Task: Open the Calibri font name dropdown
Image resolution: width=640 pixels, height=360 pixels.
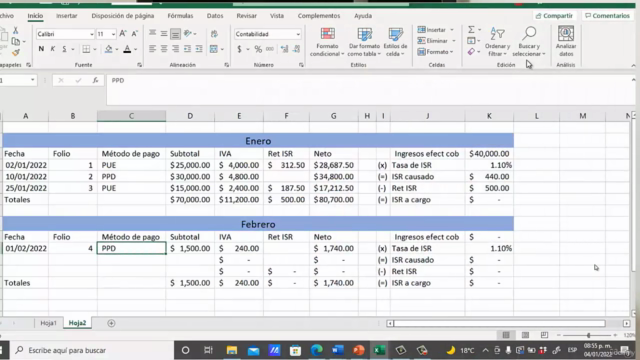Action: [x=91, y=34]
